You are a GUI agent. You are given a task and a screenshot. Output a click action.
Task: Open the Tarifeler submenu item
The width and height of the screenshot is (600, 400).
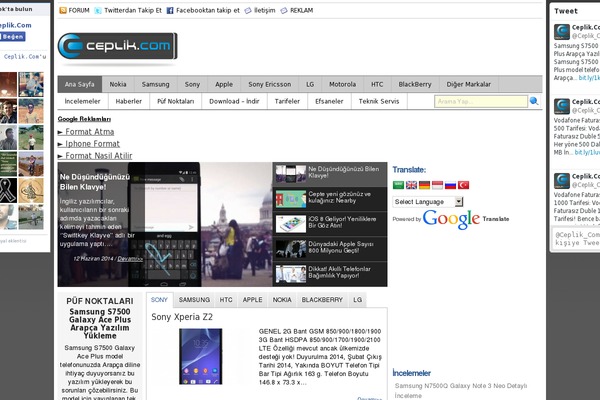point(287,101)
